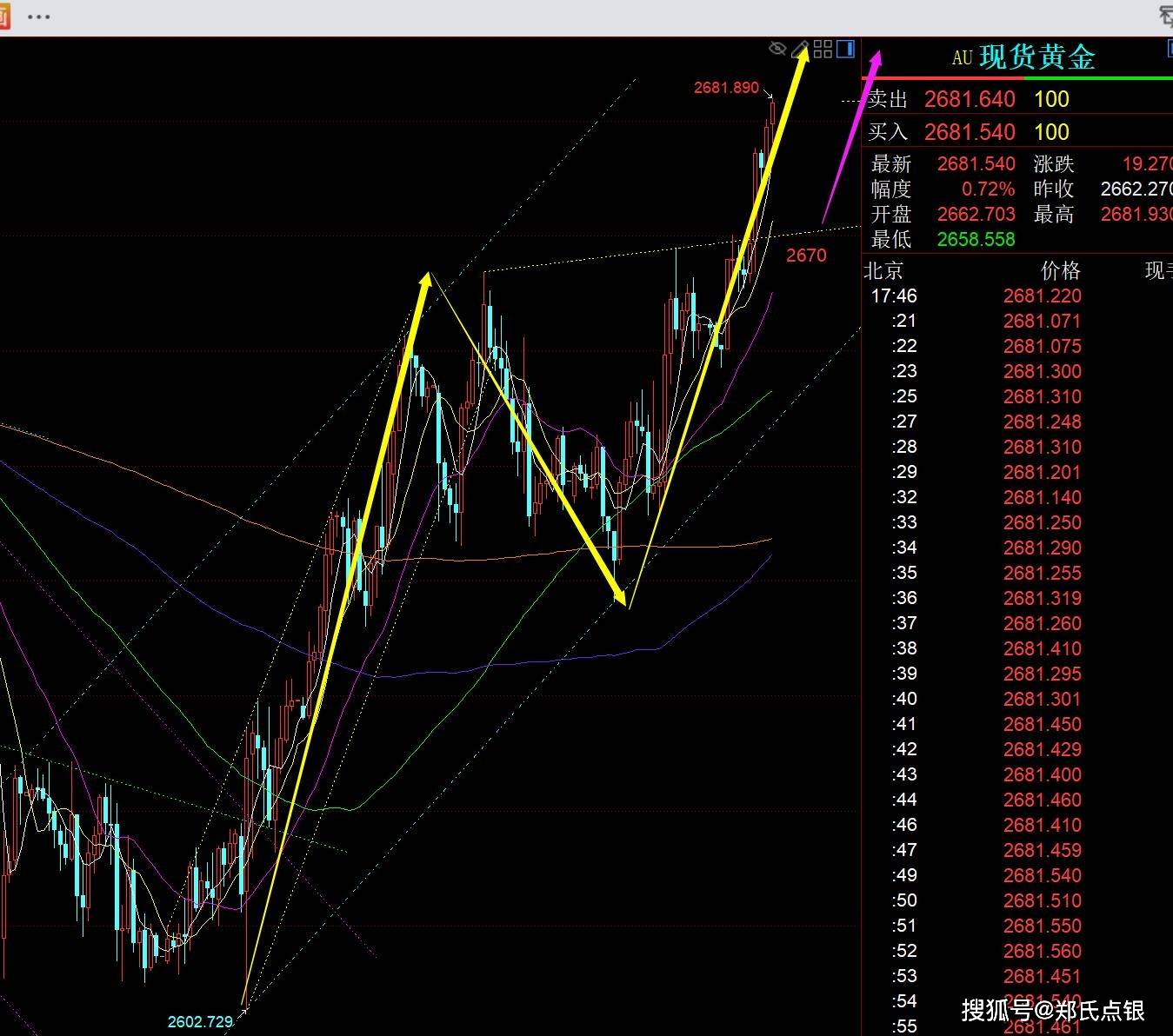The height and width of the screenshot is (1036, 1173).
Task: Select the :47 tick row priced 2681.459
Action: [x=1017, y=850]
